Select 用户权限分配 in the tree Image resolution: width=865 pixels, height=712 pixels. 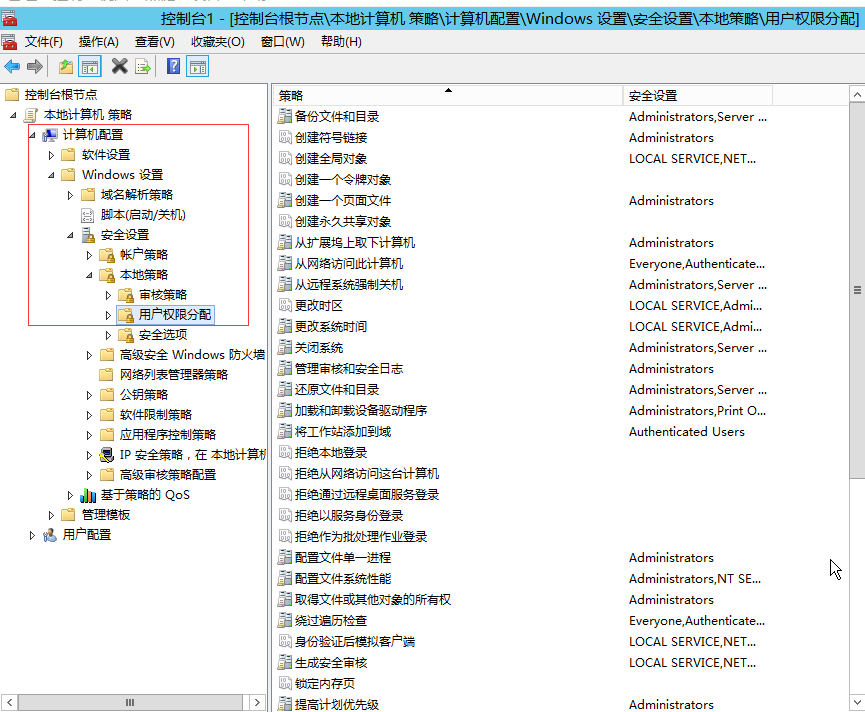click(x=174, y=315)
